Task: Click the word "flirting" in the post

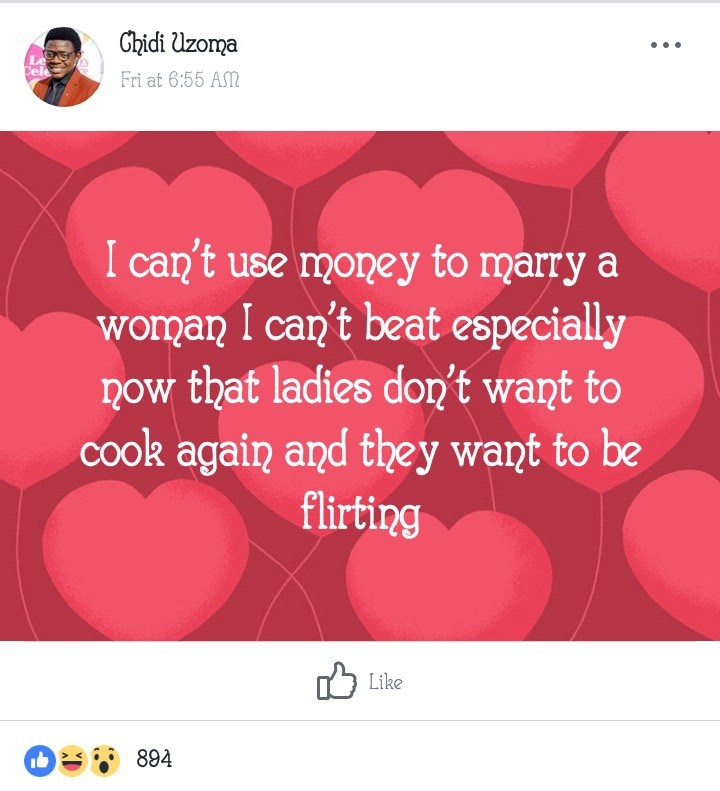Action: [x=360, y=515]
